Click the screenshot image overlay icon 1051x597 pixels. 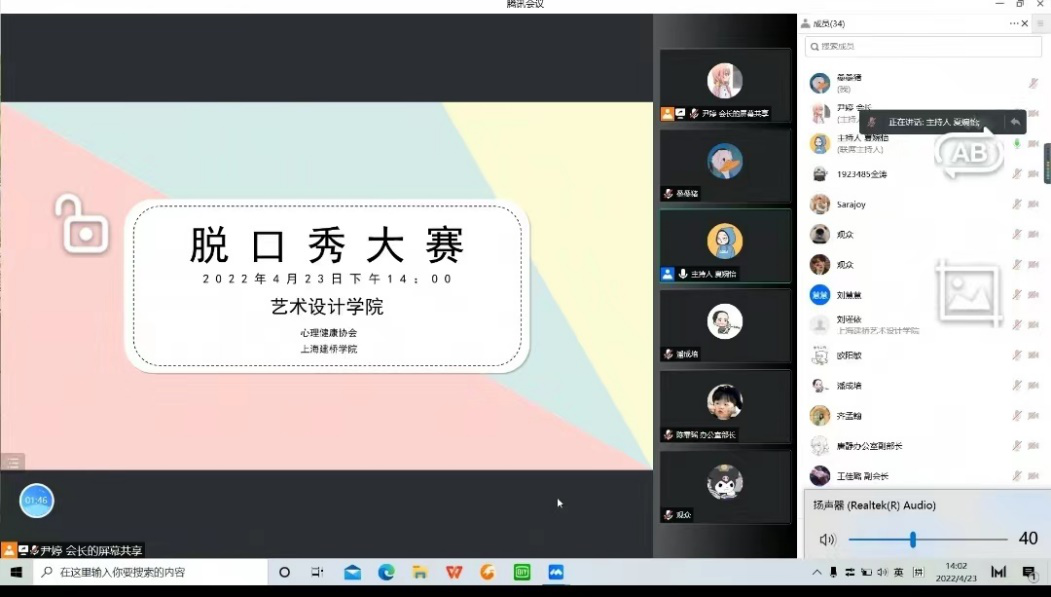coord(967,292)
